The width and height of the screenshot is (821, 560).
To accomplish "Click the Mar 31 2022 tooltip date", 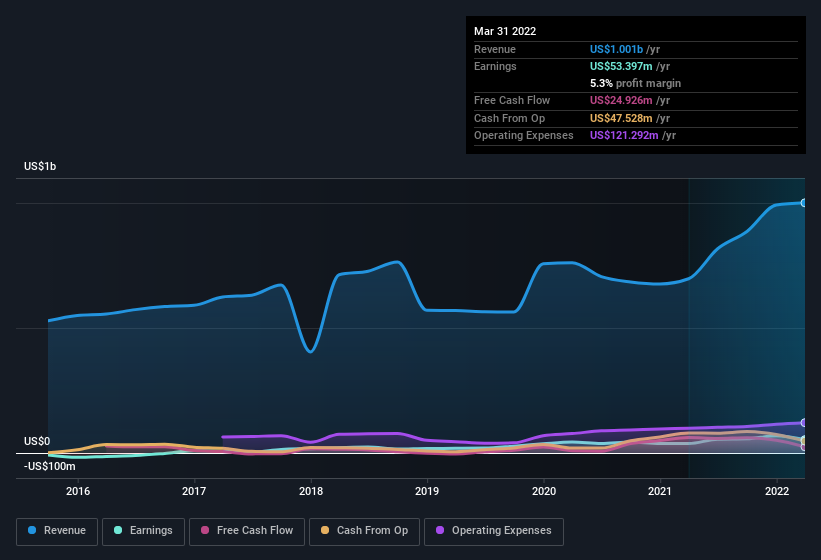I will pos(505,31).
